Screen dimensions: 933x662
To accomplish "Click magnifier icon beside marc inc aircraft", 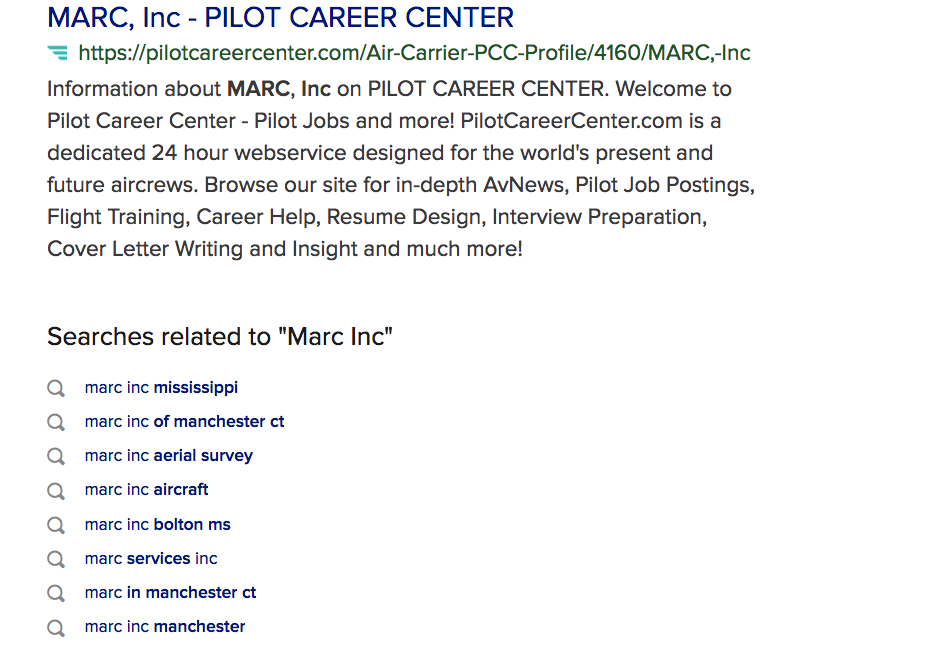I will tap(56, 491).
